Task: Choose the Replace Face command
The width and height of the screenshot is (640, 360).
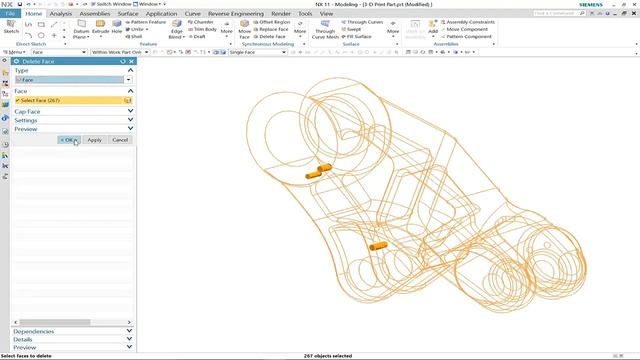Action: coord(271,29)
